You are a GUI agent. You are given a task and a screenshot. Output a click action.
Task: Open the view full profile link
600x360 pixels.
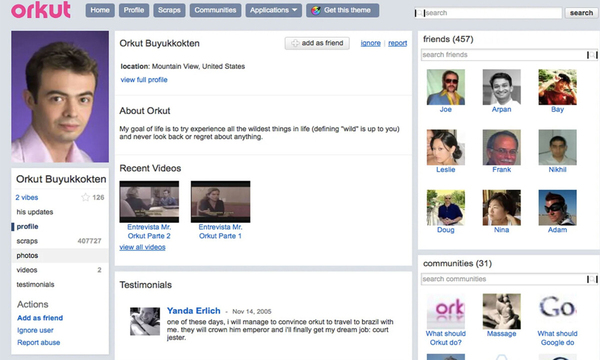(x=144, y=80)
